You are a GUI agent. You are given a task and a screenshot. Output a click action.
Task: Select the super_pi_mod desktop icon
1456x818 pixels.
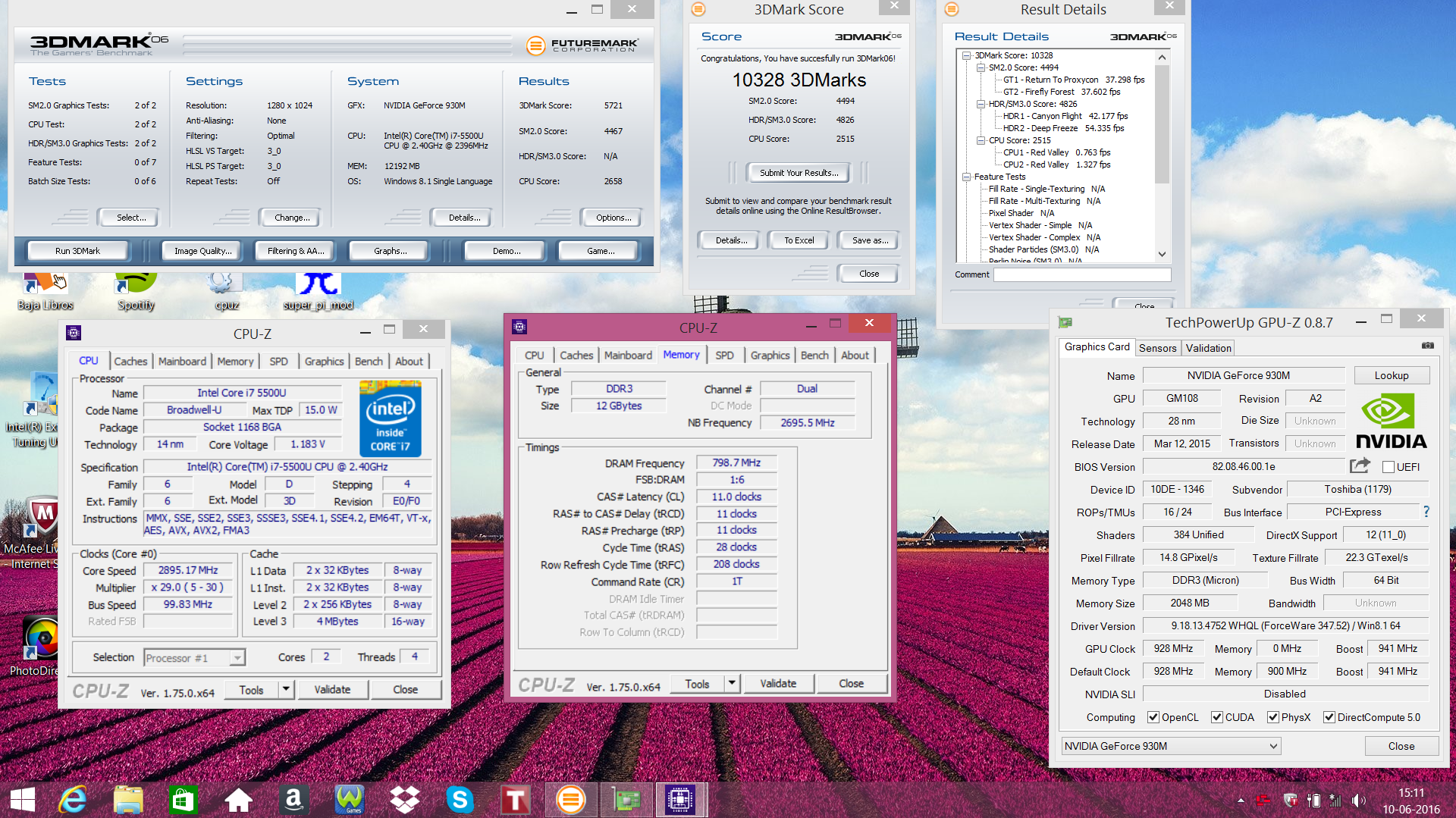318,292
